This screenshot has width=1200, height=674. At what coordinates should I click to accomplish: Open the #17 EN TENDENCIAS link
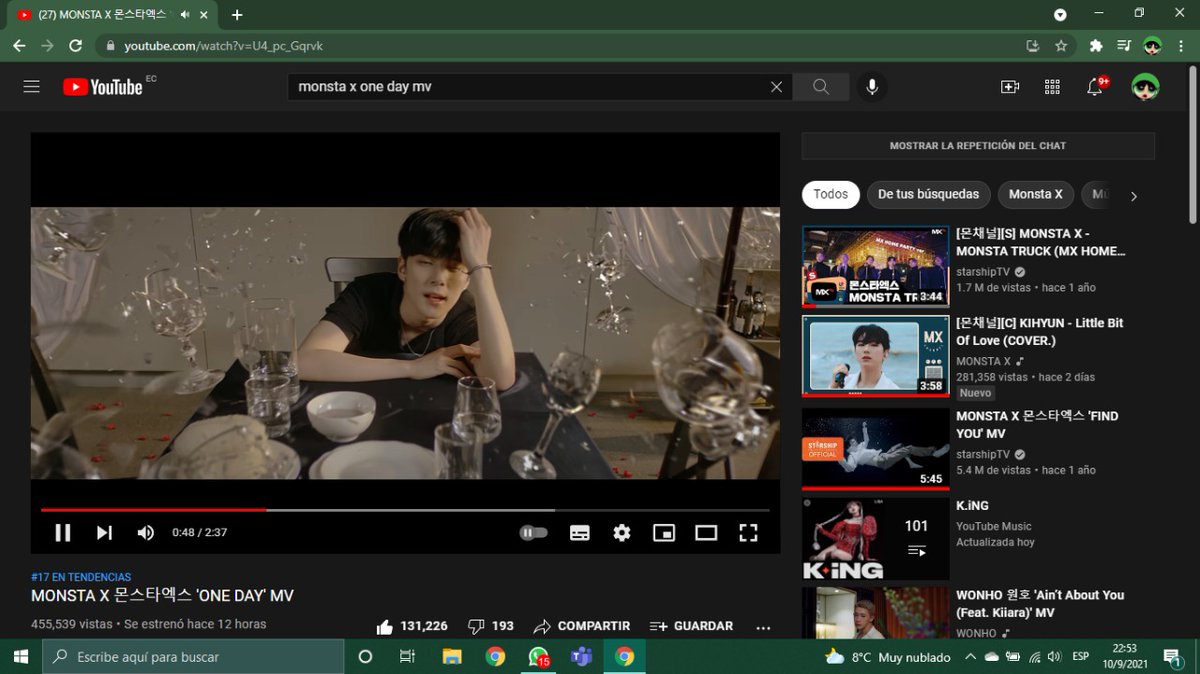[x=81, y=577]
